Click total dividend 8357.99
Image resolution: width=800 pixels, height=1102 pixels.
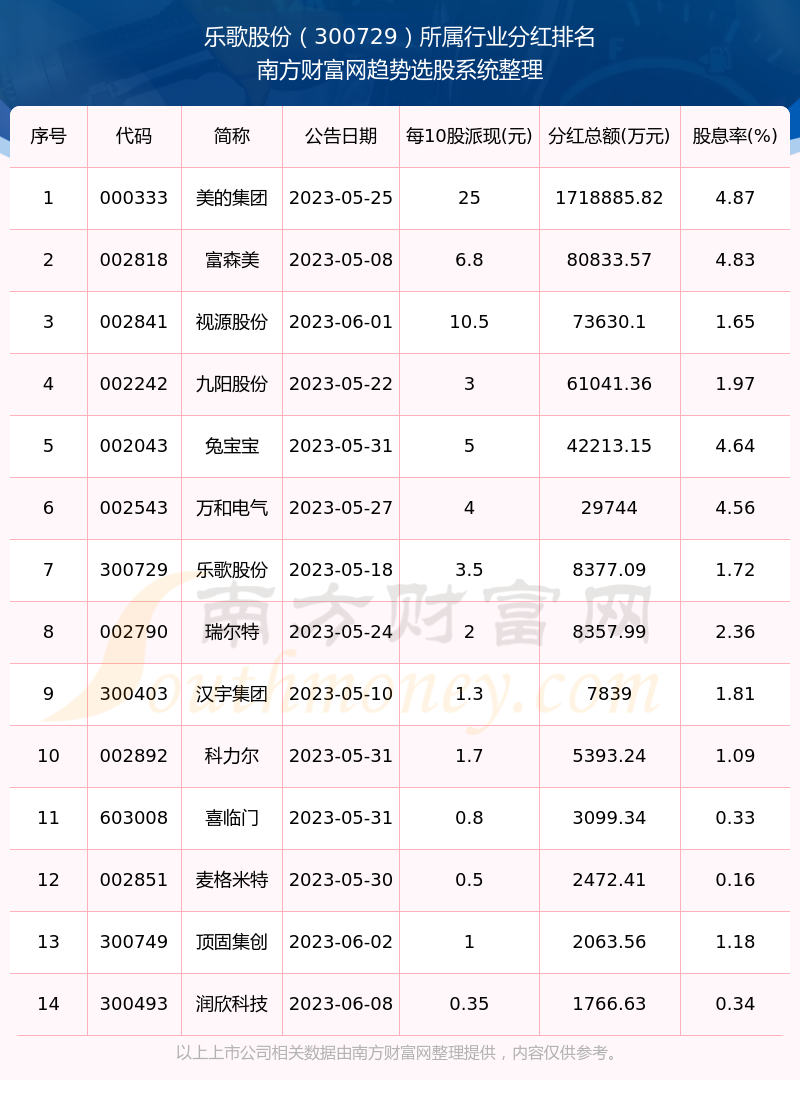tap(609, 632)
